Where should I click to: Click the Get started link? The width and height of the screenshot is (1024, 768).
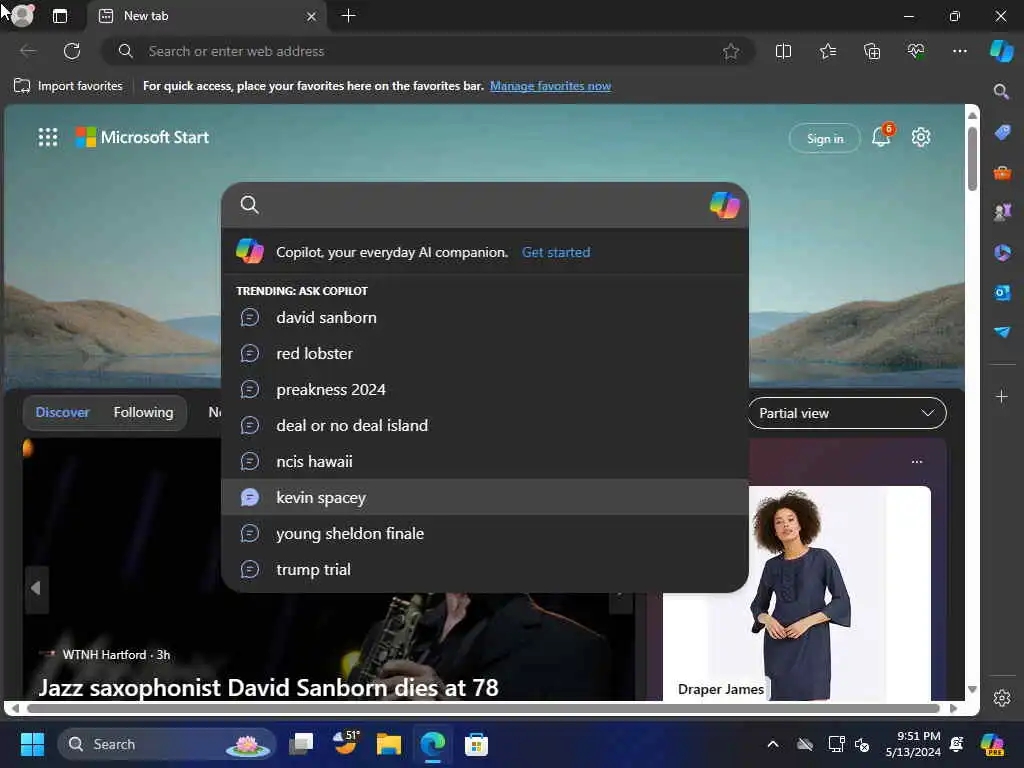pyautogui.click(x=556, y=252)
